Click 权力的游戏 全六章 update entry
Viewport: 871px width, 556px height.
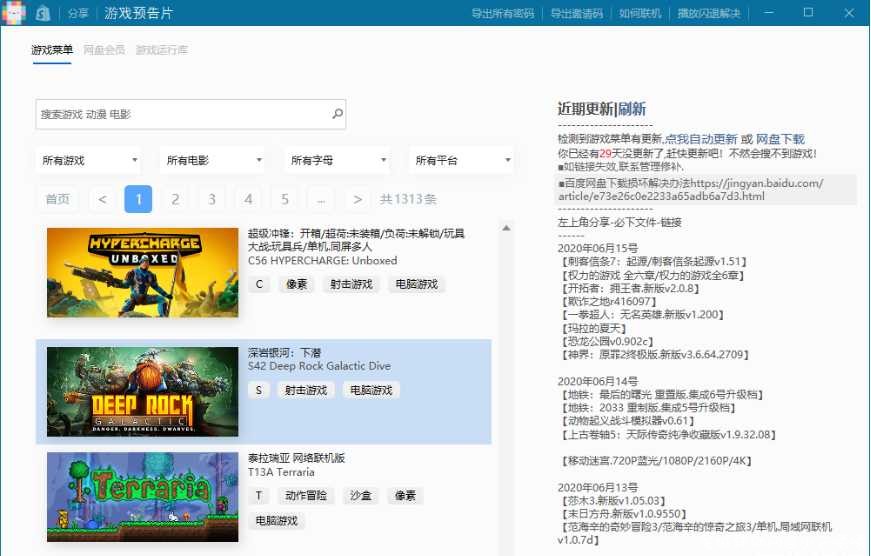point(652,275)
